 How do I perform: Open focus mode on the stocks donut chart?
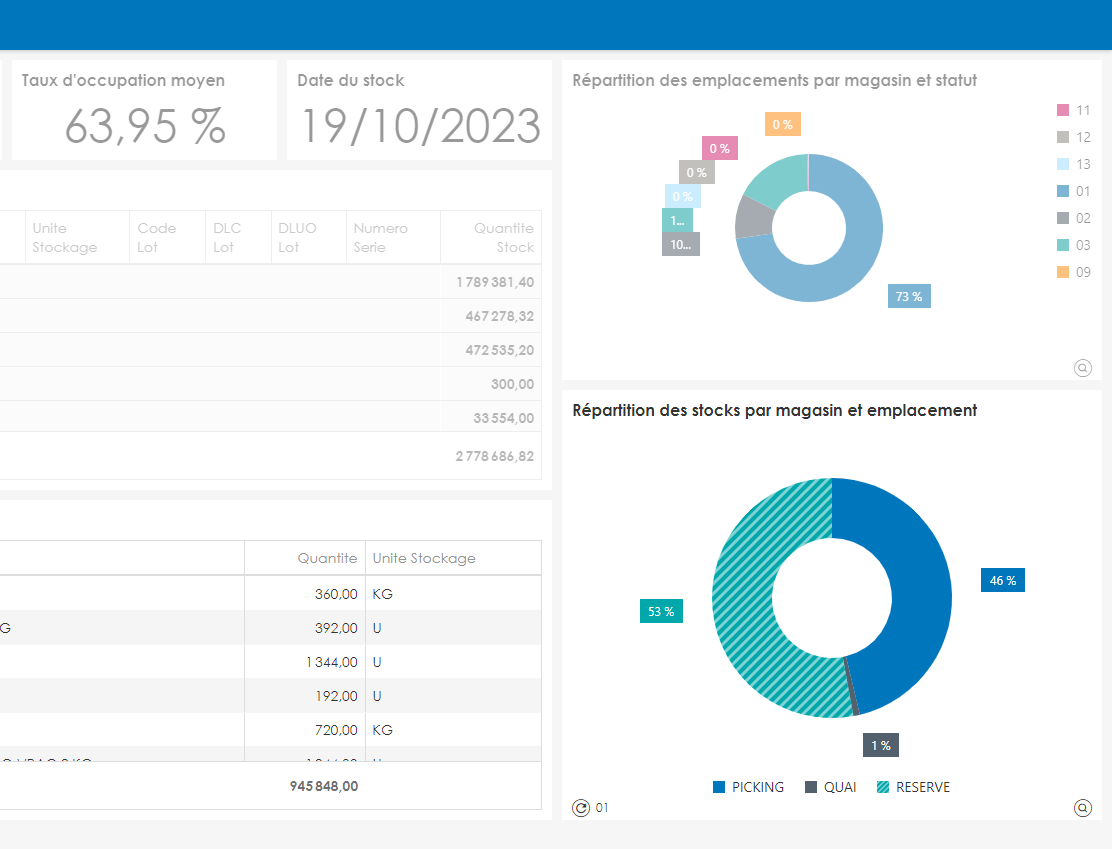coord(1082,807)
